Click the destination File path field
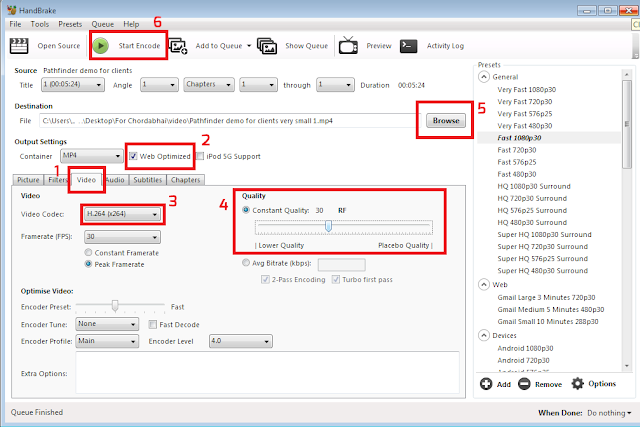 pos(228,121)
